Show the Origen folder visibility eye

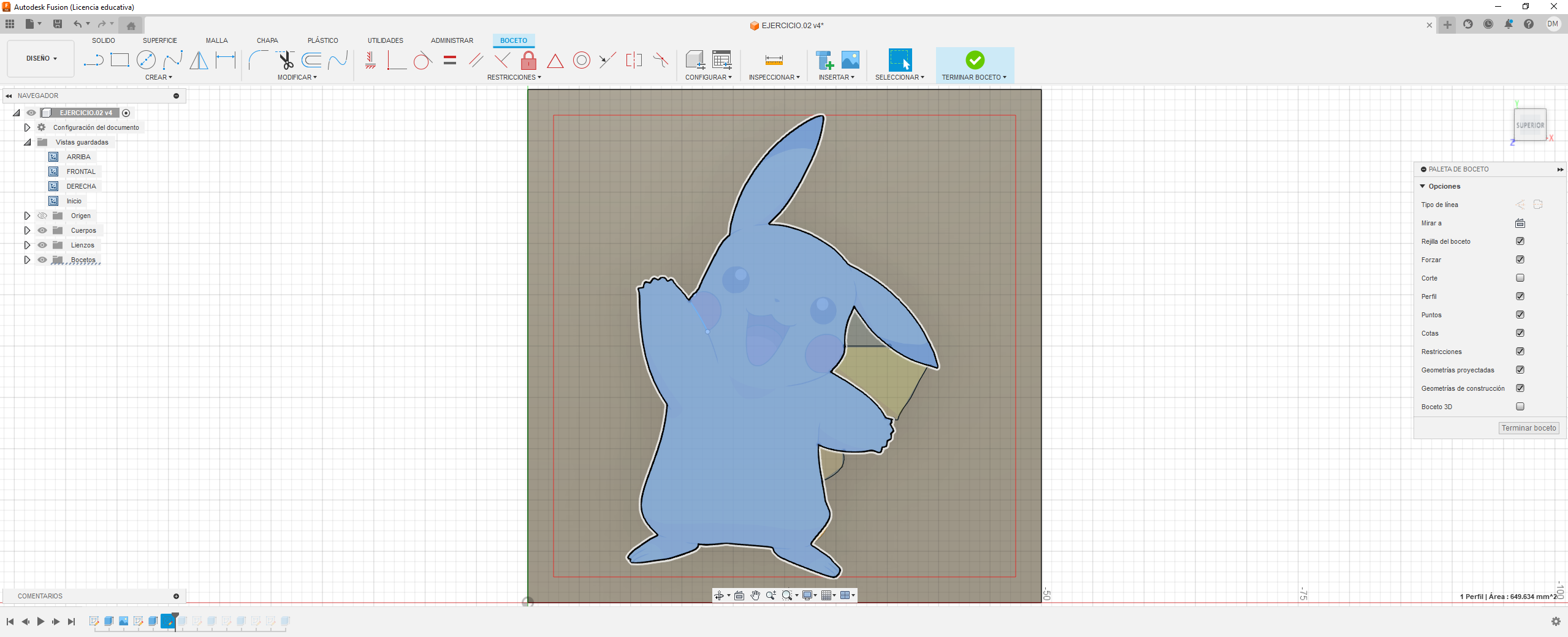[42, 216]
